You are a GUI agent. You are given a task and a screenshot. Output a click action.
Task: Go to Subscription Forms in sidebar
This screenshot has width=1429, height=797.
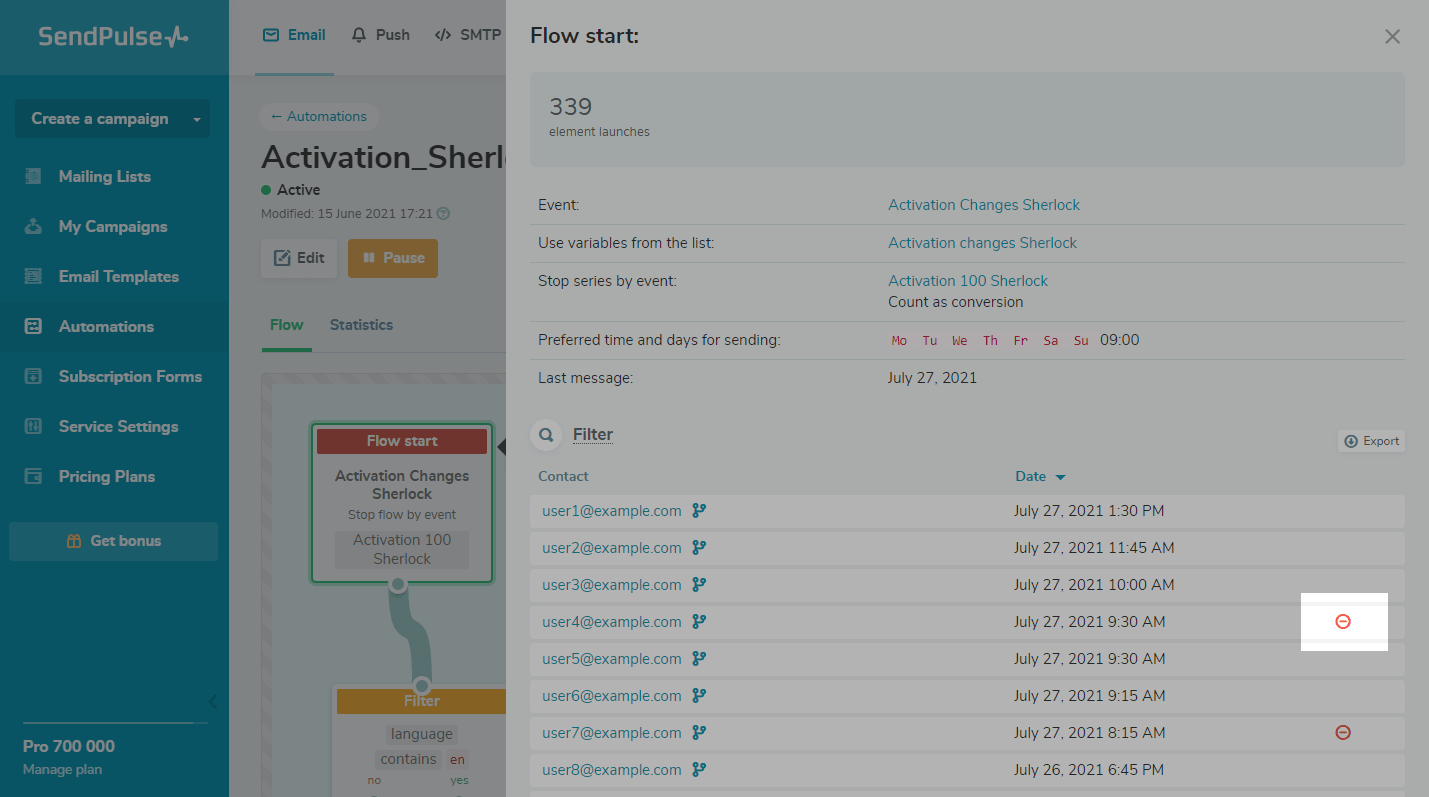114,377
